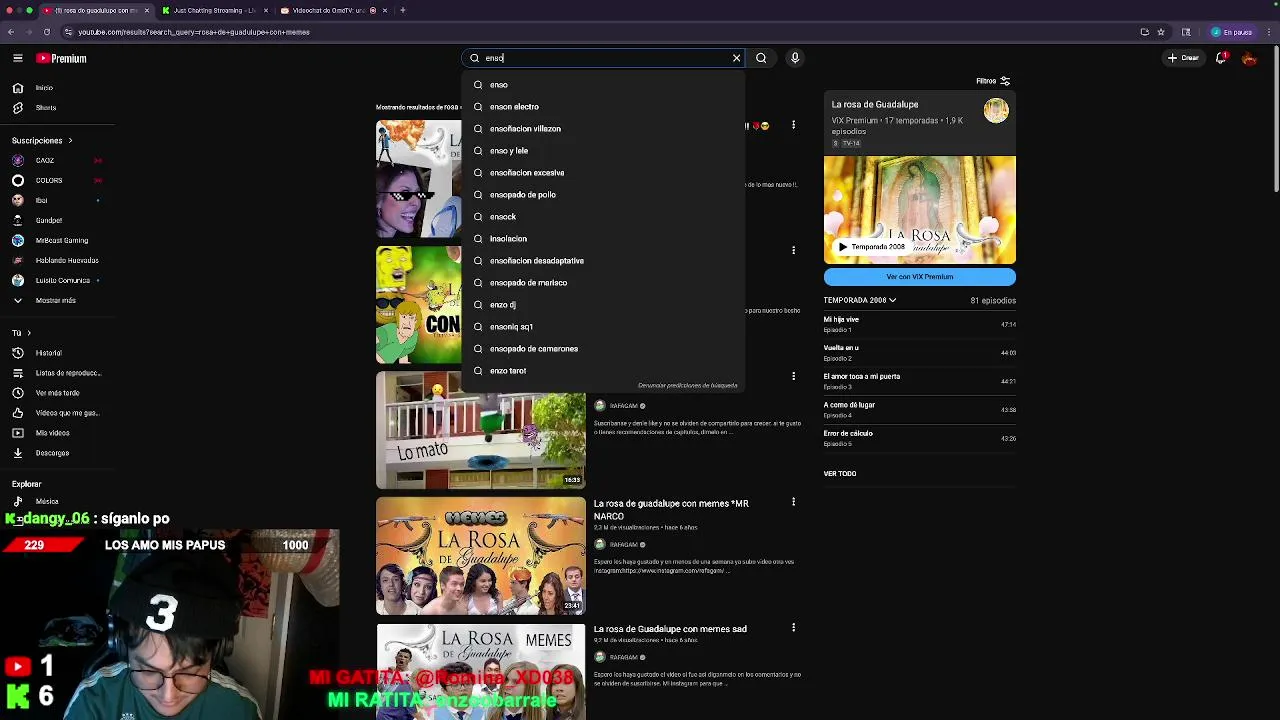Open the En pausa Chrome profile button
The width and height of the screenshot is (1280, 720).
click(x=1232, y=32)
